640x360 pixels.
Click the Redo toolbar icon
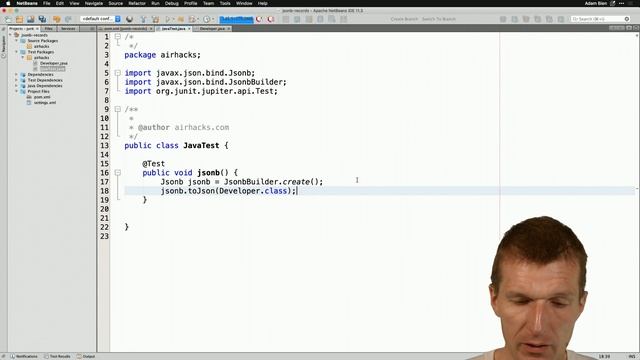pos(68,19)
